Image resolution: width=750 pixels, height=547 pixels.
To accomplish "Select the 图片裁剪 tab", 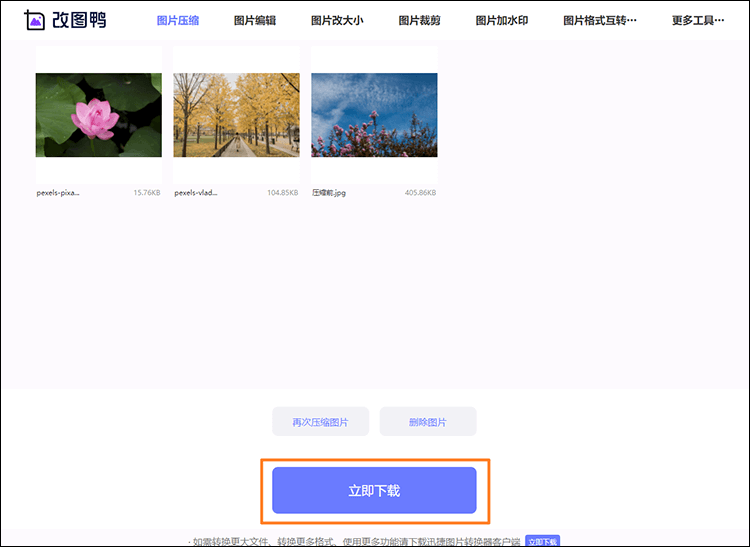I will click(419, 20).
